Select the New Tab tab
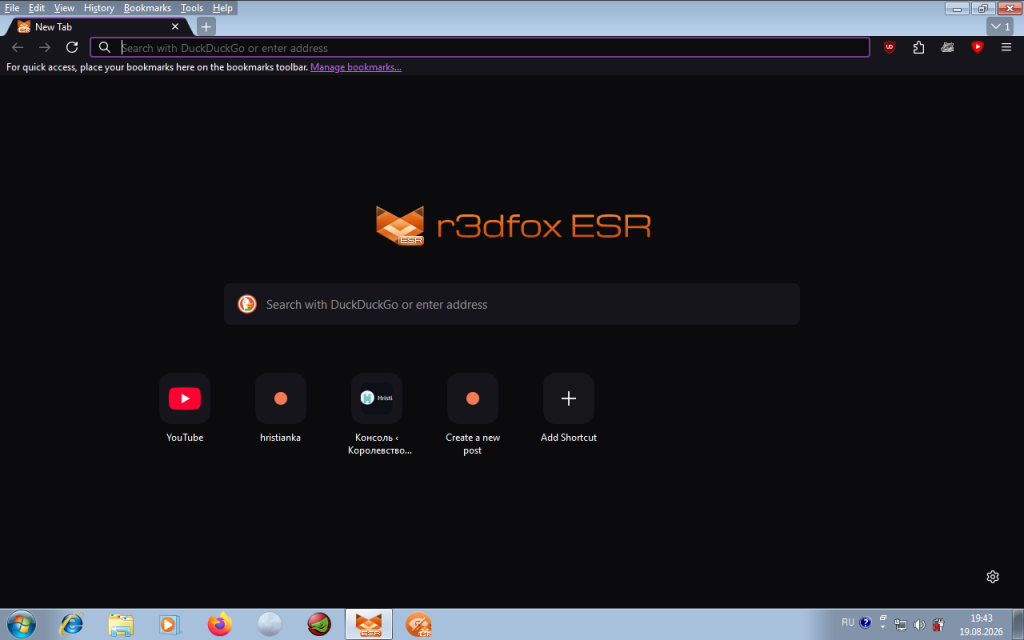 pyautogui.click(x=98, y=27)
